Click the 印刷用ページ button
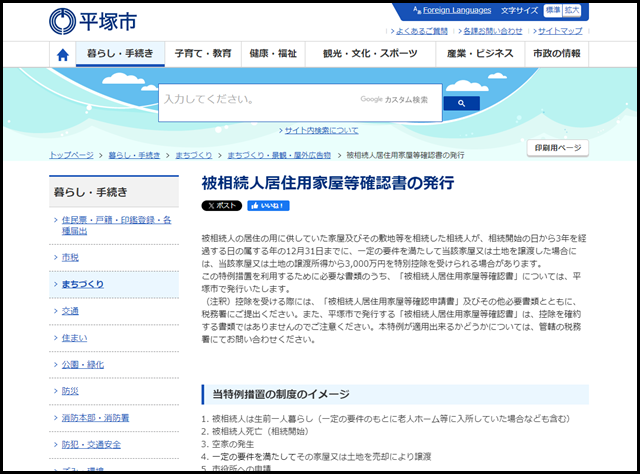 point(558,148)
